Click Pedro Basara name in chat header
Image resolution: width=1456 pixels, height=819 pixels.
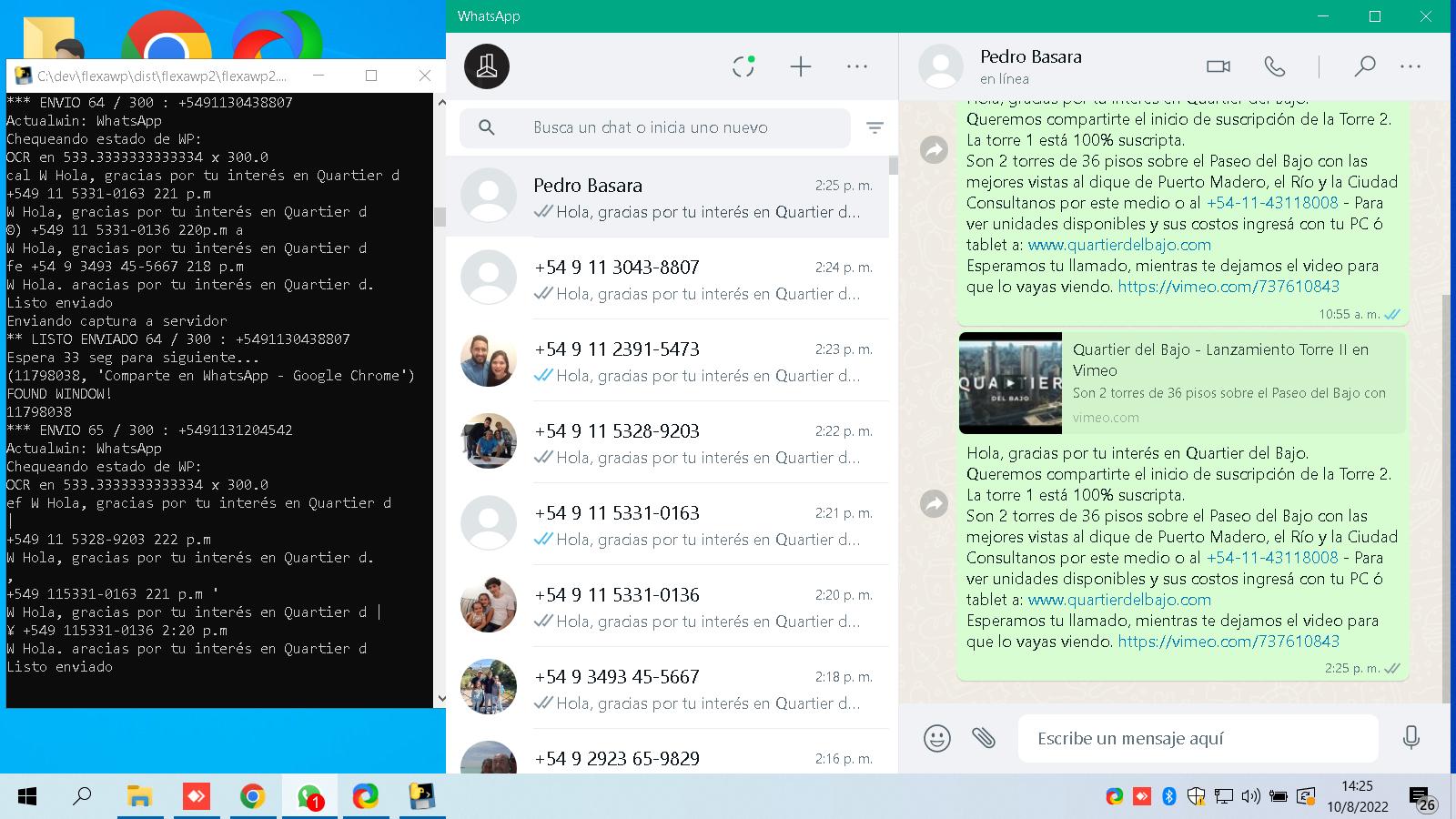pyautogui.click(x=1031, y=56)
